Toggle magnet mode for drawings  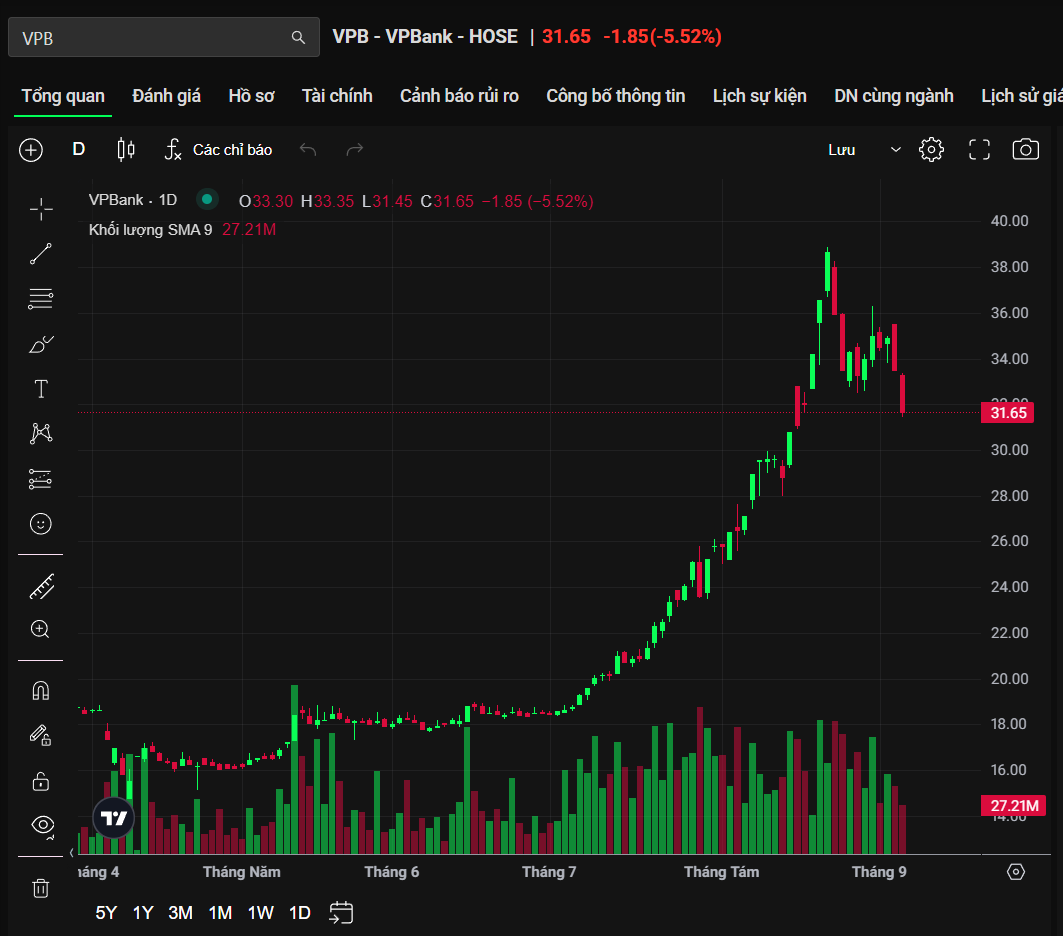pyautogui.click(x=41, y=691)
